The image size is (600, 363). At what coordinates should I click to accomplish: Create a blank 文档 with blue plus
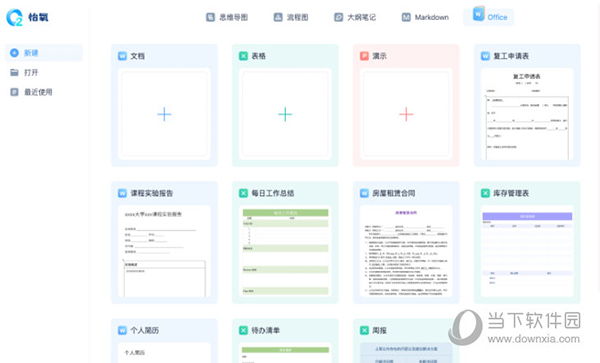click(164, 114)
